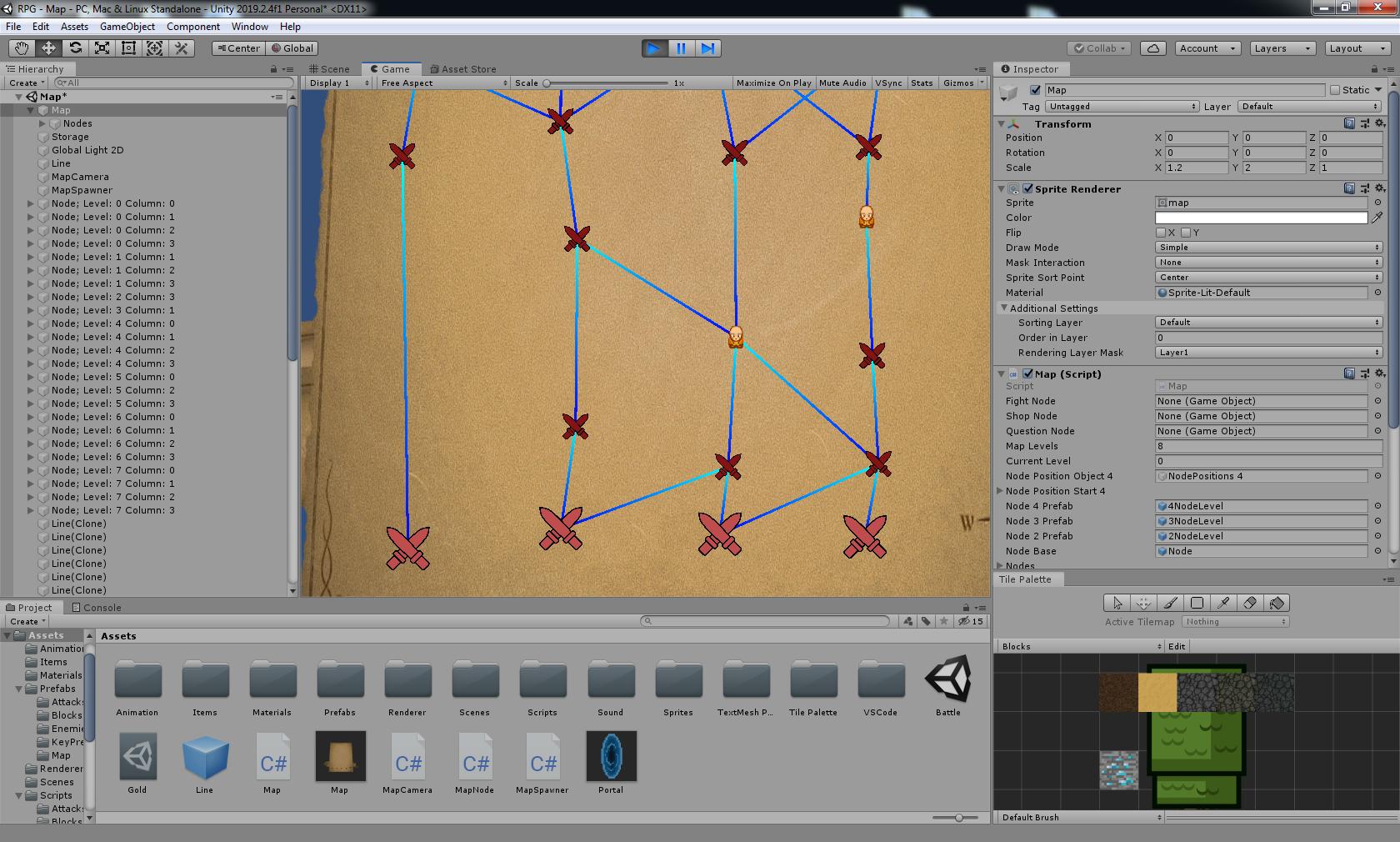Screen dimensions: 1400x842
Task: Open the Window menu
Action: 250,27
